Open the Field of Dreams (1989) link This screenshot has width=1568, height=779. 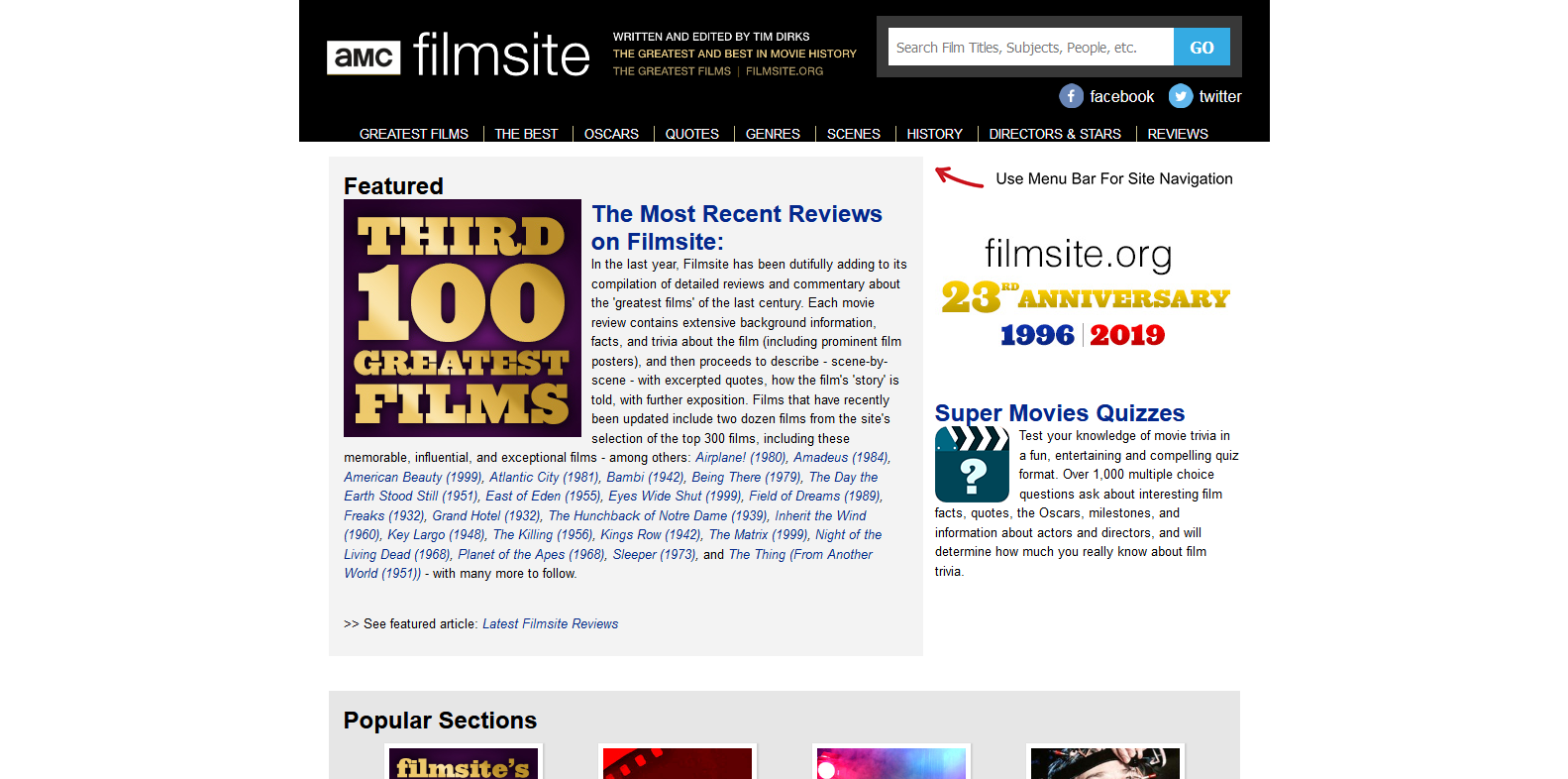click(x=814, y=497)
